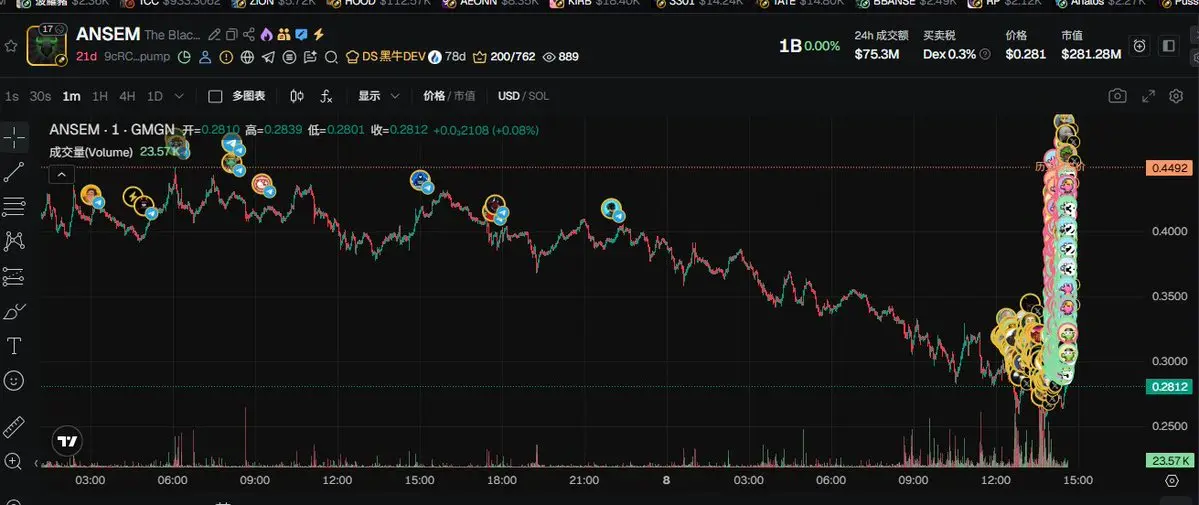Open the circled list icon in header row
The width and height of the screenshot is (1199, 505).
[x=289, y=57]
